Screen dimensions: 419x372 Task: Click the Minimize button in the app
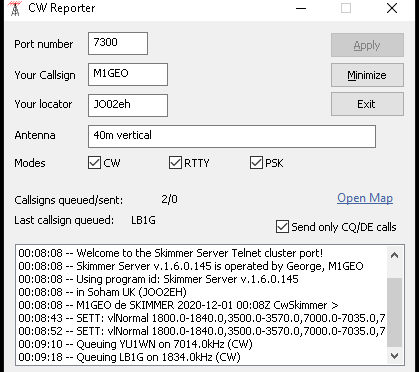tap(367, 75)
